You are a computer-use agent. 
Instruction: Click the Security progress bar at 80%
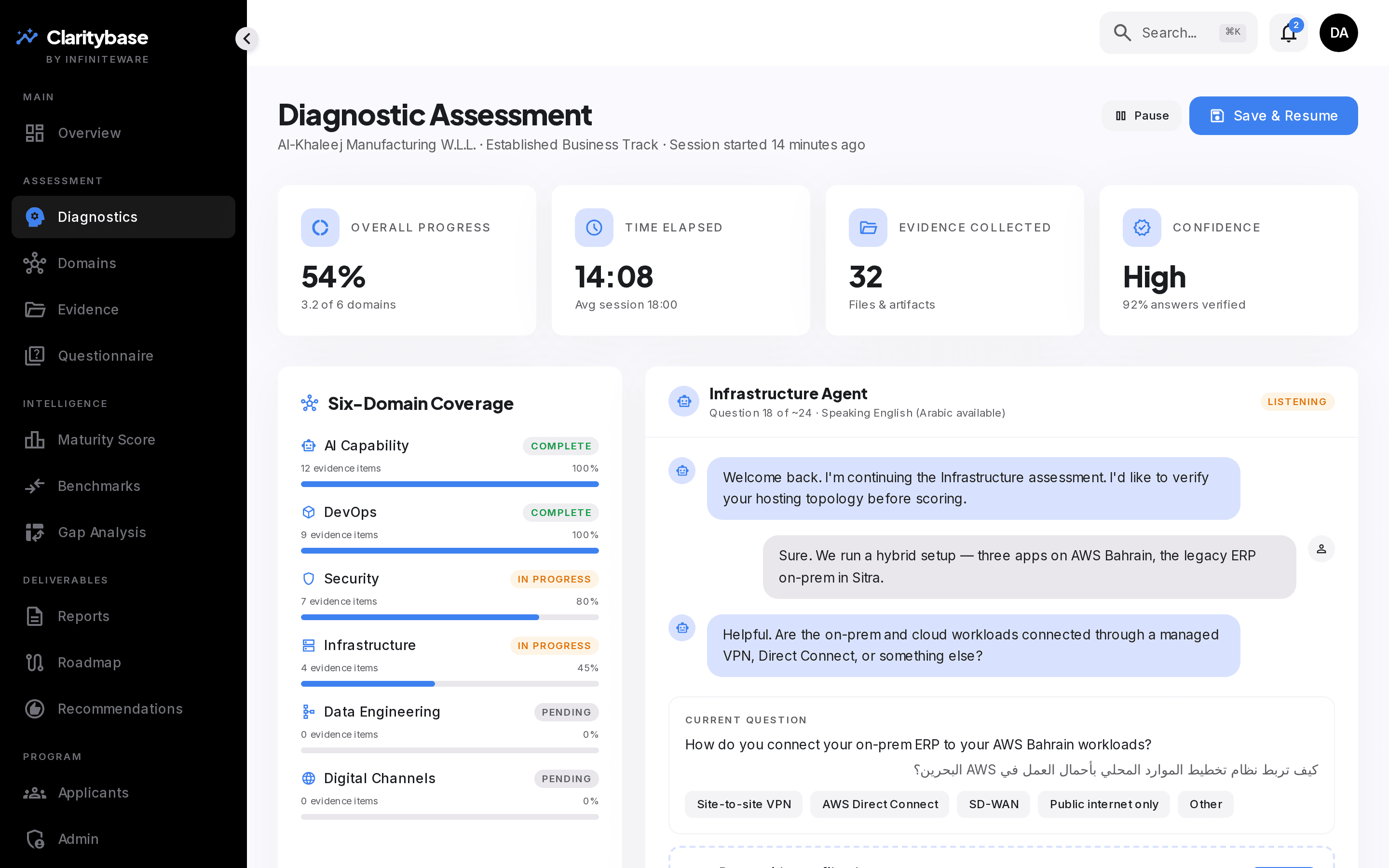(449, 617)
